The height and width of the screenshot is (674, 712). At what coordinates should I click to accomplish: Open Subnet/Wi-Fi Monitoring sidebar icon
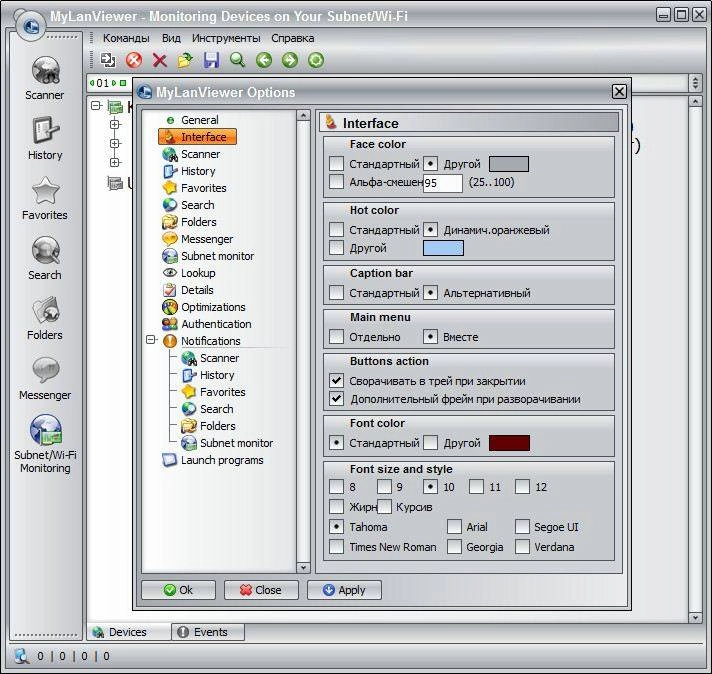tap(45, 429)
